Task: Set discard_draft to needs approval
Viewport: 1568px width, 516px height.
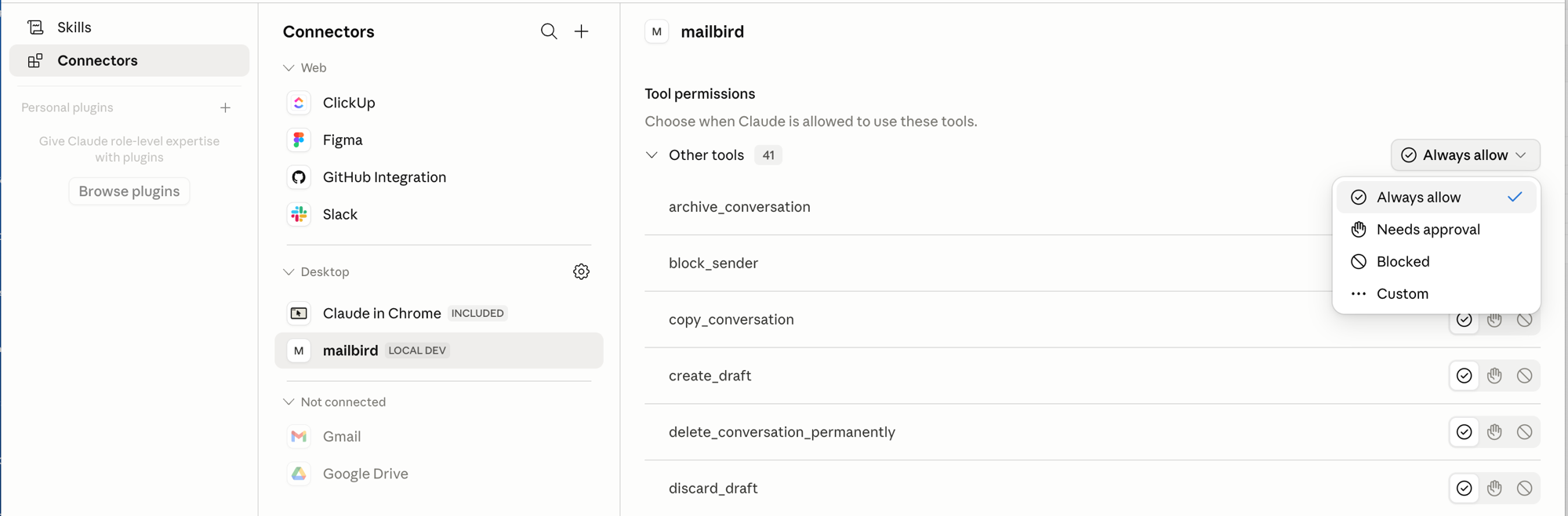Action: tap(1494, 489)
